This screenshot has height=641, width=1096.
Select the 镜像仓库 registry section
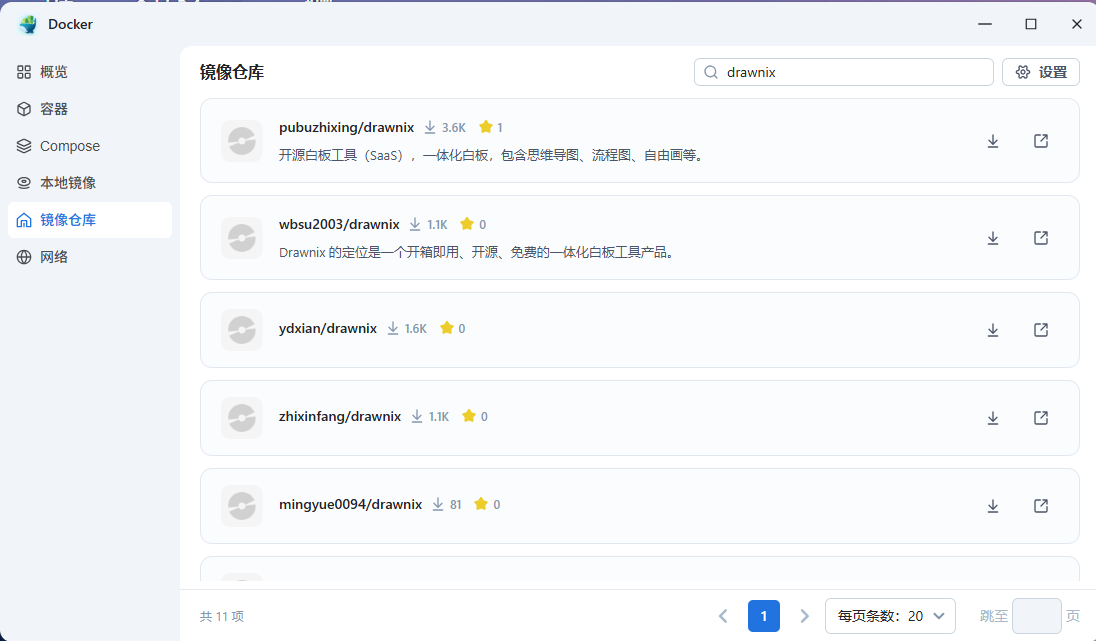click(x=89, y=220)
